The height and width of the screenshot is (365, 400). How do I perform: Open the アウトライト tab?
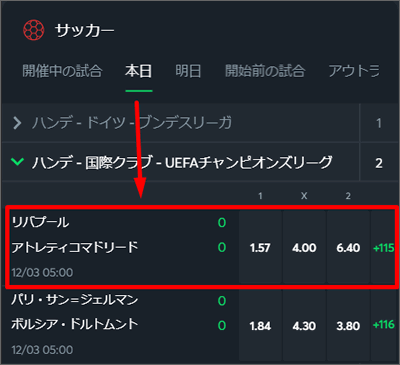pos(354,71)
